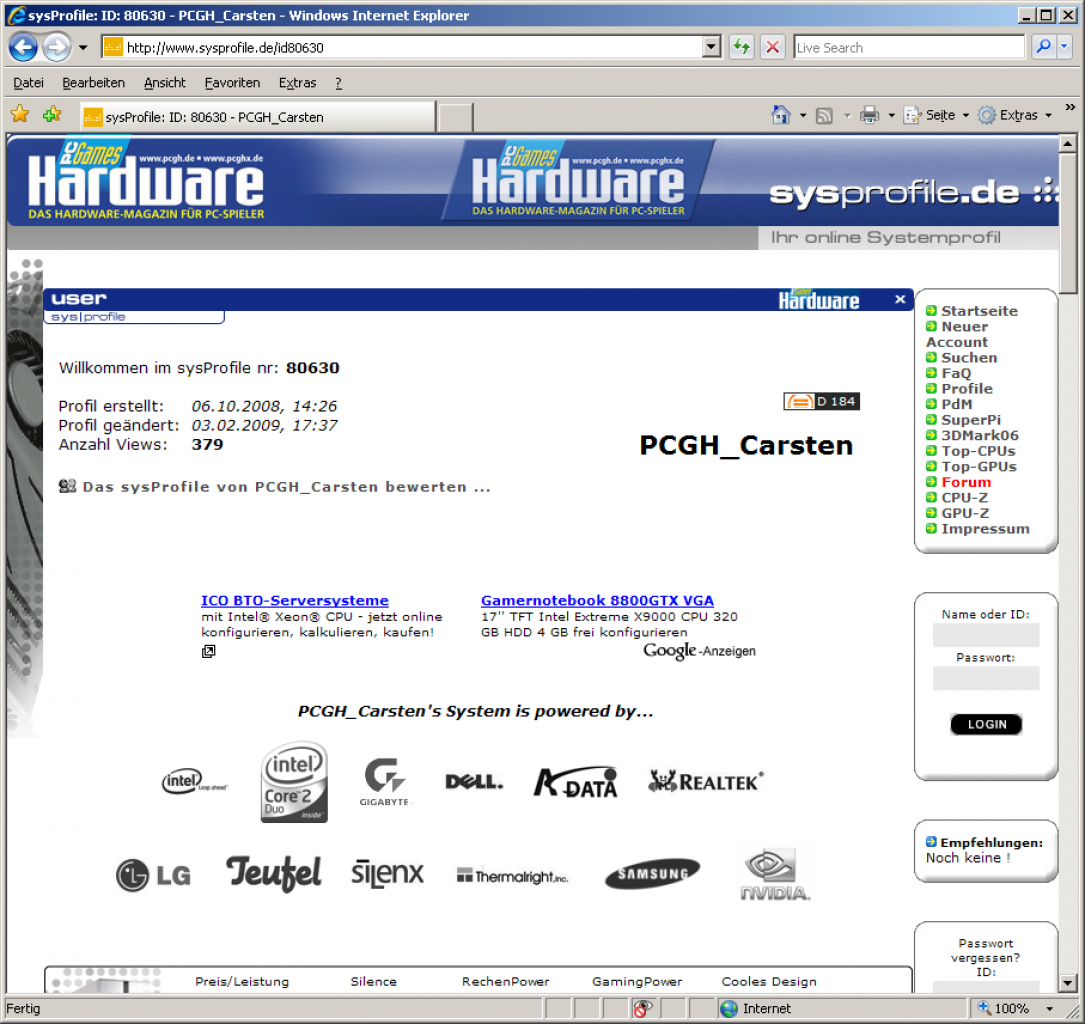Image resolution: width=1085 pixels, height=1024 pixels.
Task: Open the recent pages dropdown arrow
Action: [x=83, y=48]
